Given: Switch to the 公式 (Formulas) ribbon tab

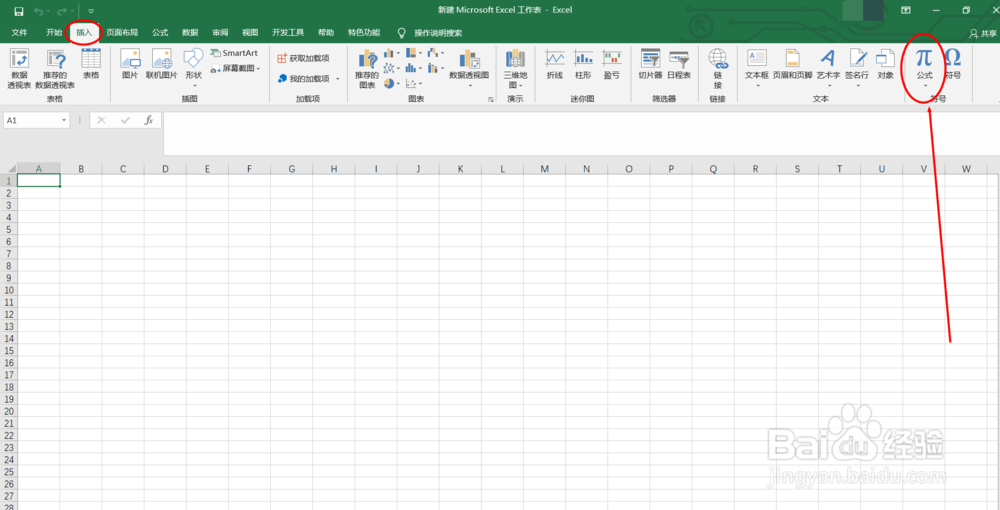Looking at the screenshot, I should point(160,33).
